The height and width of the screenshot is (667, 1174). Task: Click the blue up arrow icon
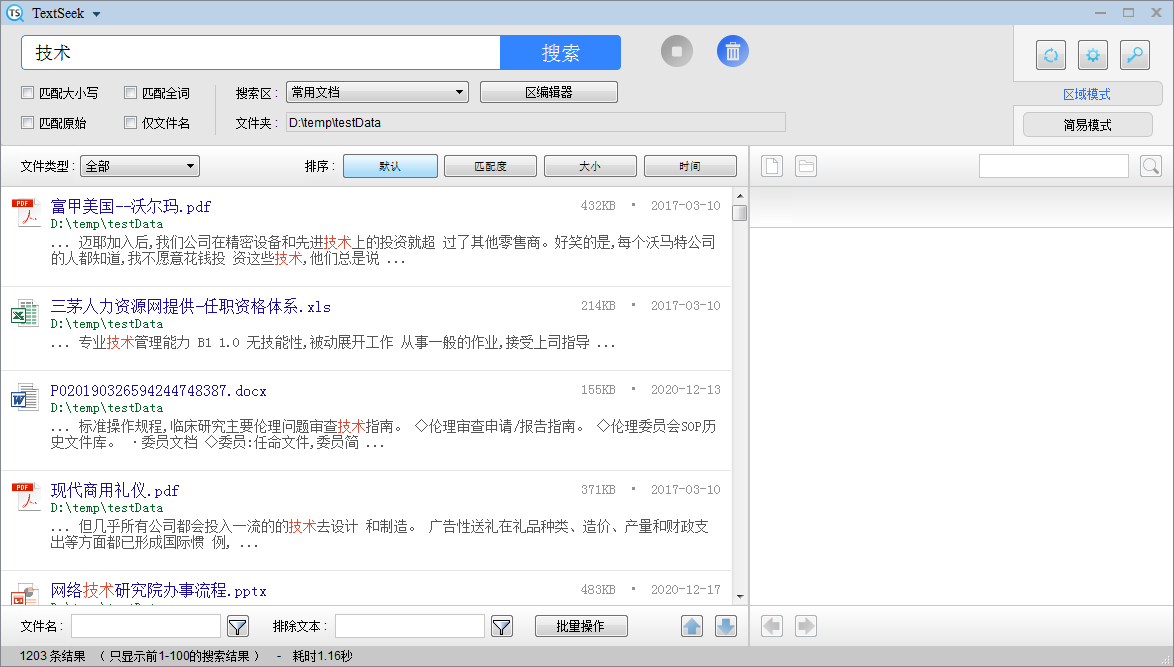click(692, 626)
